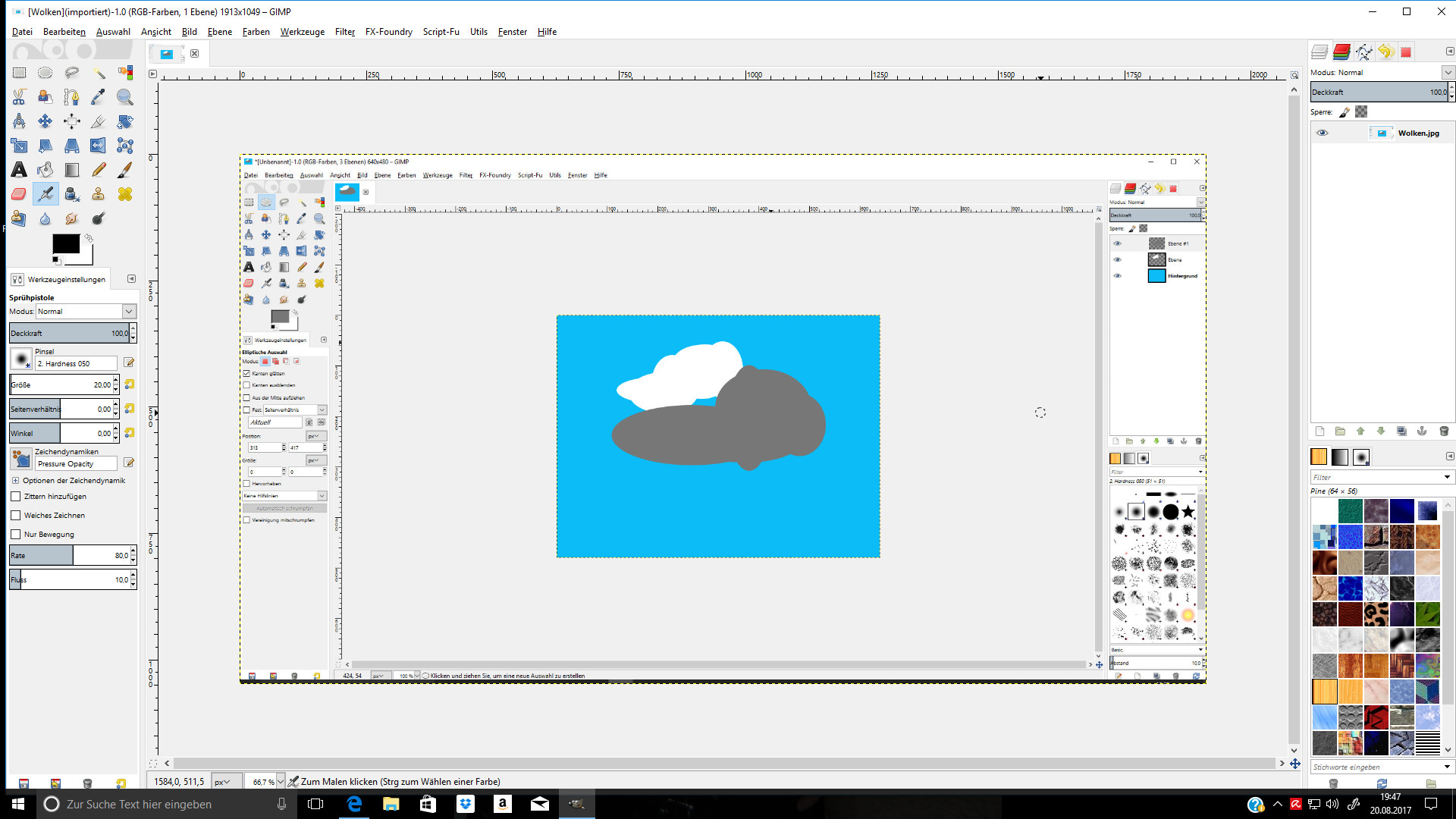Click Pressure Opacity dynamics field
The height and width of the screenshot is (819, 1456).
tap(76, 464)
